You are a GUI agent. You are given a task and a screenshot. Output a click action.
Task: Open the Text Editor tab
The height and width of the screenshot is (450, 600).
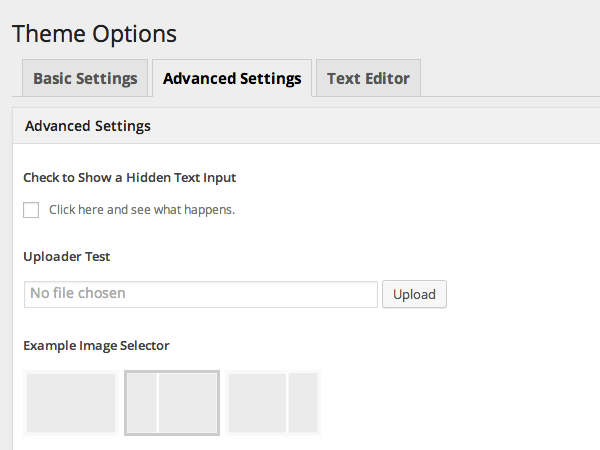[368, 79]
